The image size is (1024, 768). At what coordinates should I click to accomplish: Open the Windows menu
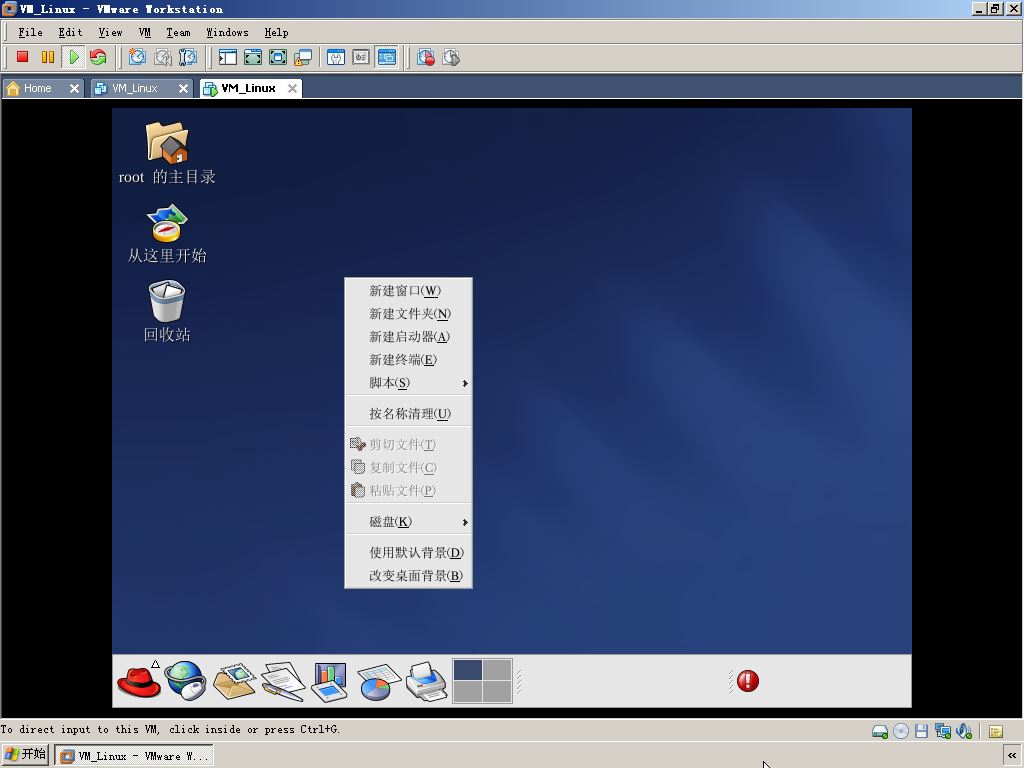coord(227,32)
